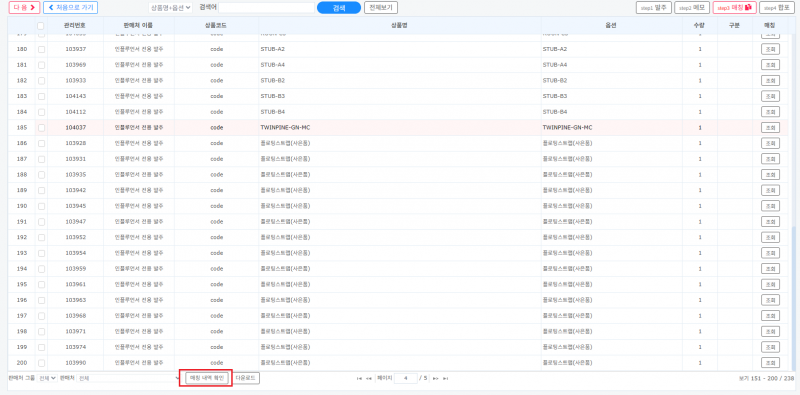The width and height of the screenshot is (800, 395).
Task: Tick the checkbox for row 103945
Action: [41, 206]
